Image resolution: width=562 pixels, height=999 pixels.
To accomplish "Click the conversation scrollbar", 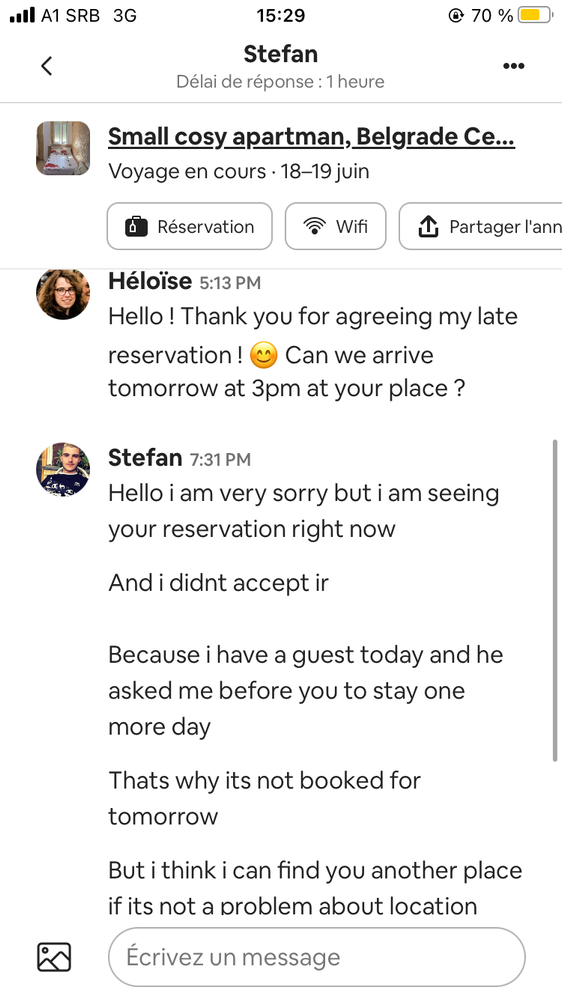I will tap(555, 600).
